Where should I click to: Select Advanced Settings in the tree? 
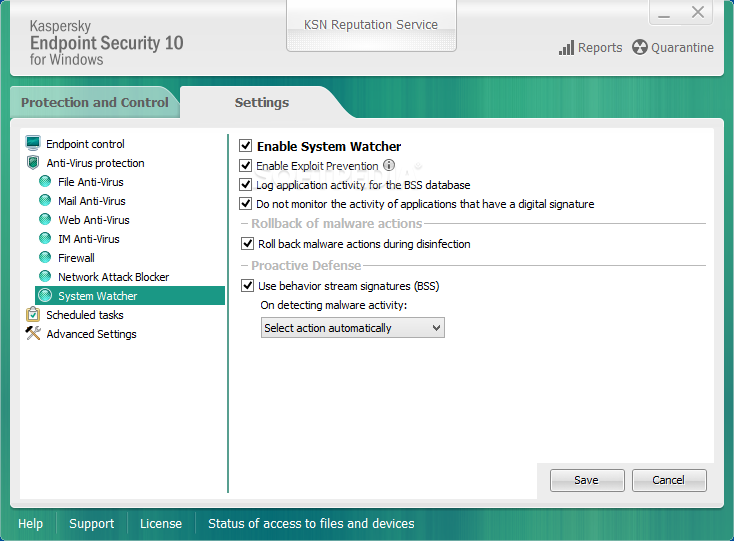click(91, 334)
